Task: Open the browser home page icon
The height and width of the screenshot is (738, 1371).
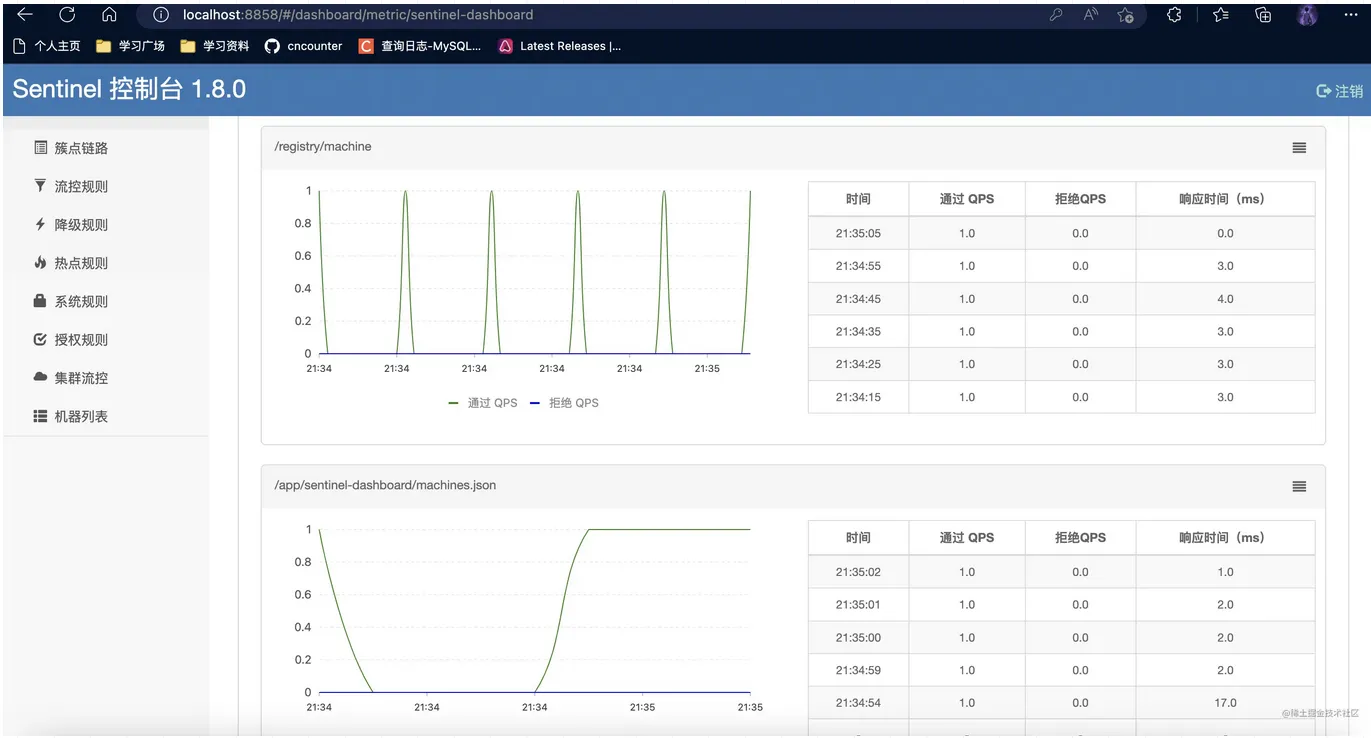Action: [x=110, y=15]
